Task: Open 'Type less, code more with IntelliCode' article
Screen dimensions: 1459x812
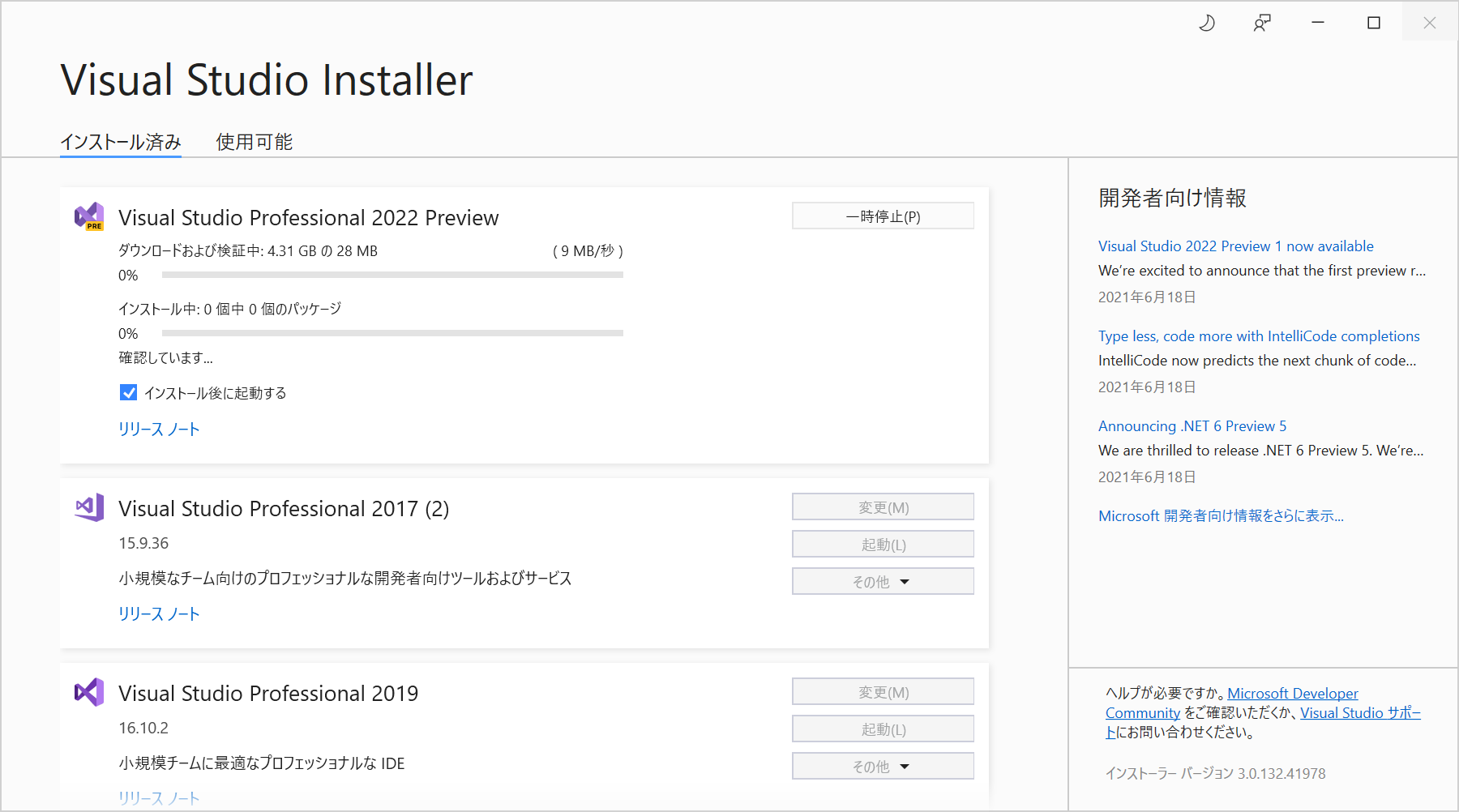Action: 1259,336
